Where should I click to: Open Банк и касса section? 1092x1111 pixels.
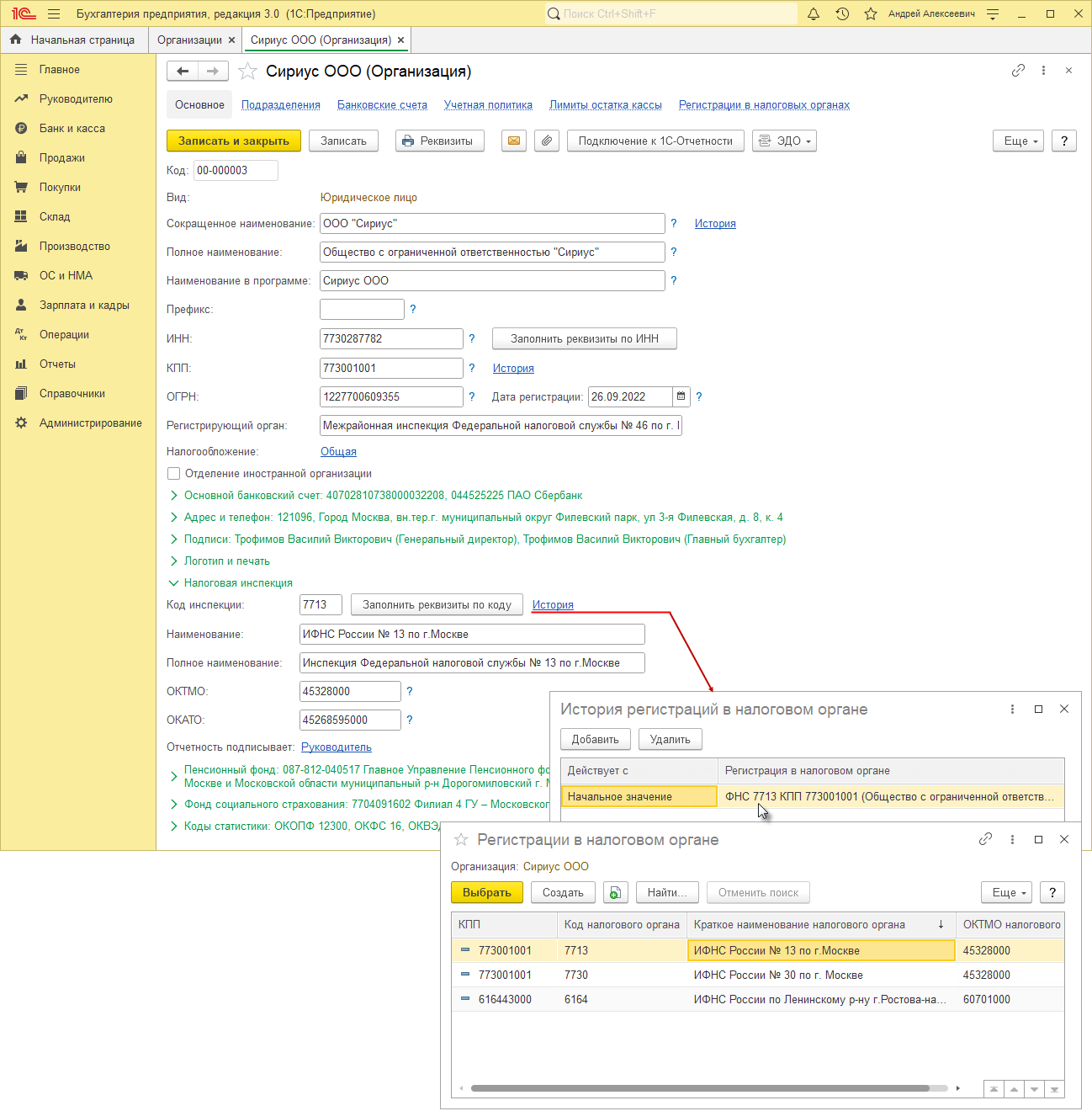(72, 129)
